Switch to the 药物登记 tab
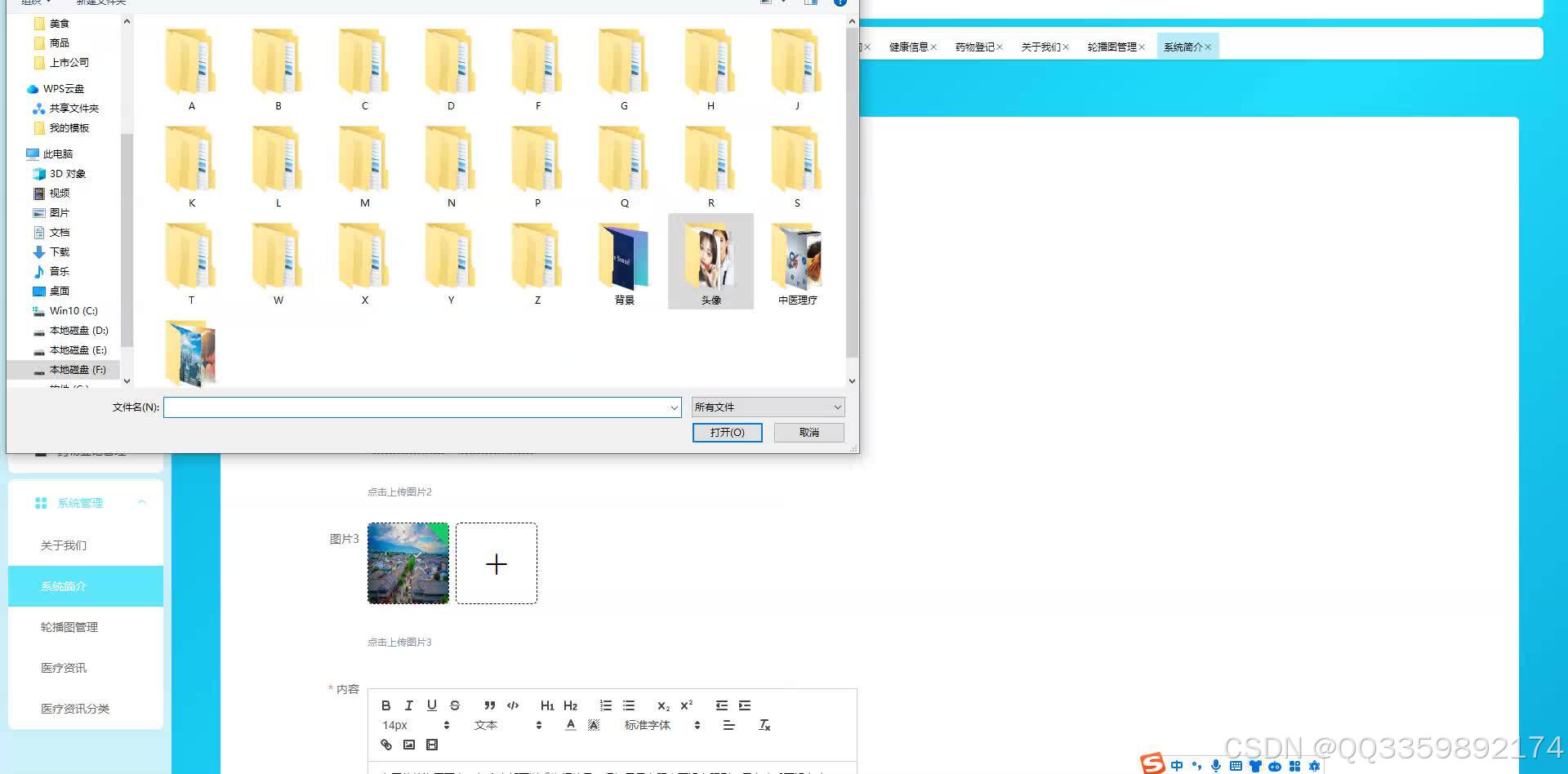This screenshot has height=774, width=1568. [x=974, y=47]
